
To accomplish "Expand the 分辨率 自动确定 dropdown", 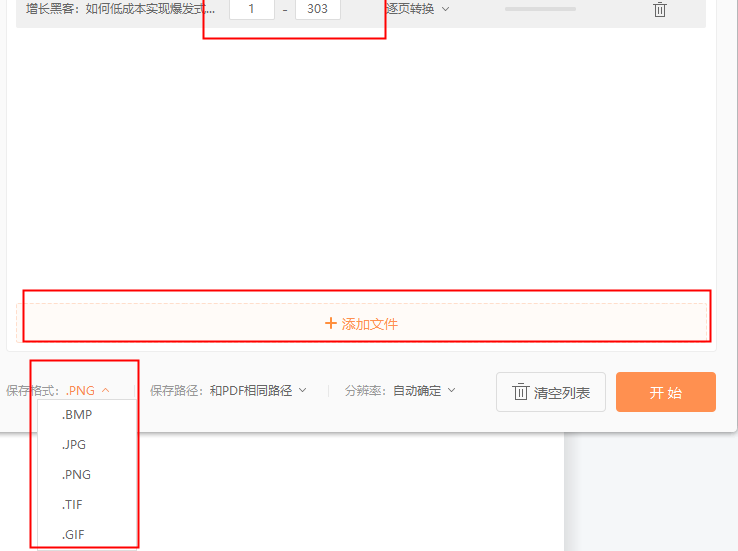I will click(424, 391).
